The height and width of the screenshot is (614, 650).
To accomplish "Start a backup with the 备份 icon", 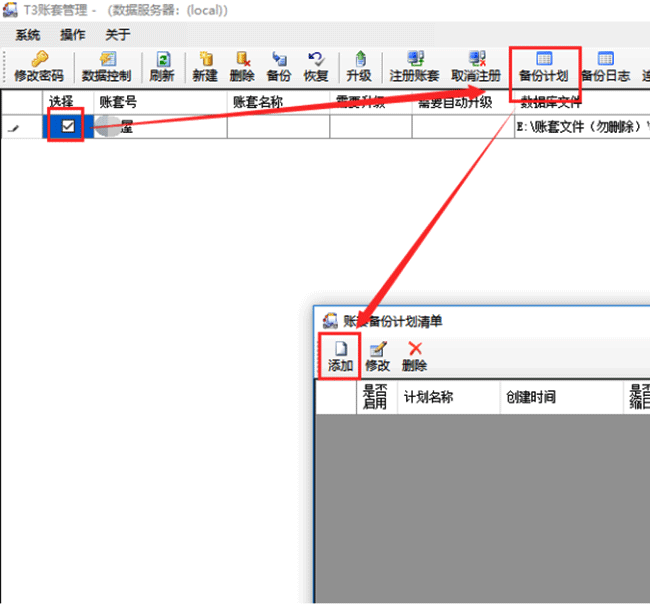I will [x=279, y=59].
